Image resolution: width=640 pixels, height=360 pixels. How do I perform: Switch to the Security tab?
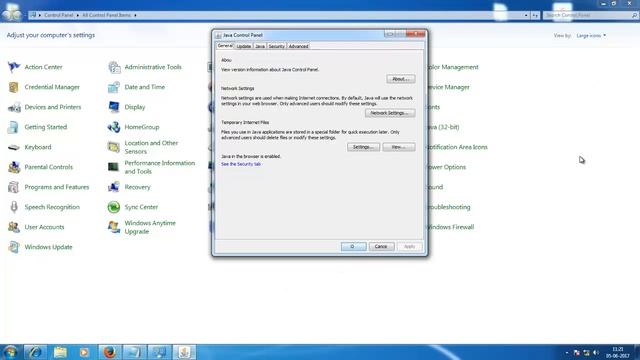276,46
